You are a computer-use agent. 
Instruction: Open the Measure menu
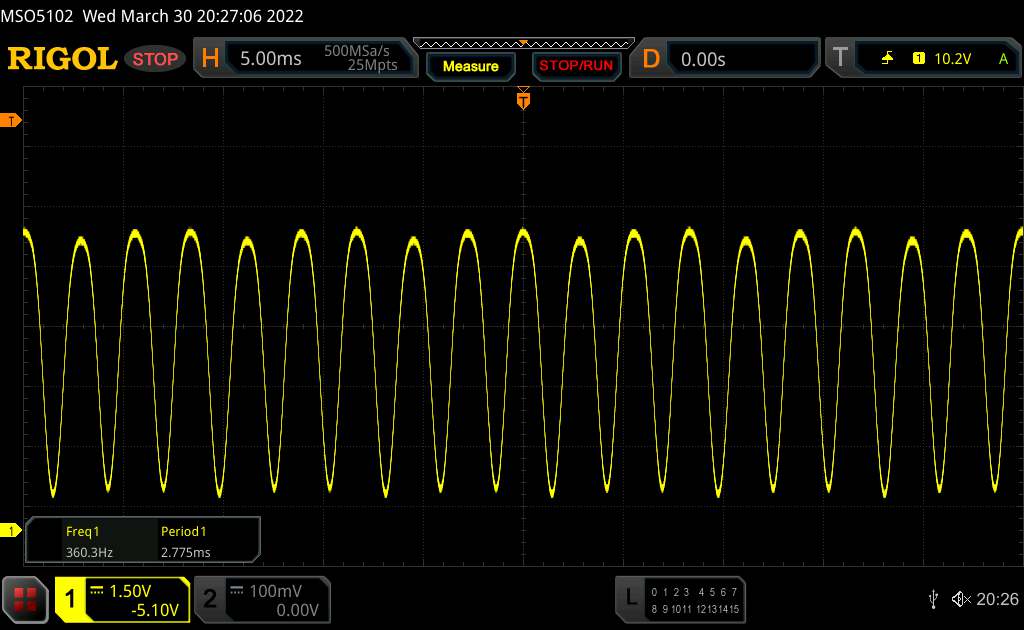click(x=470, y=66)
